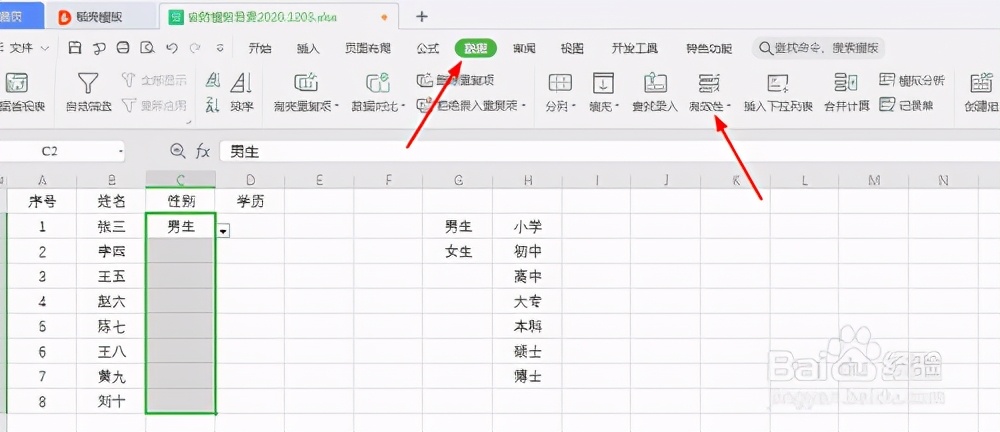The image size is (1000, 432).
Task: Expand the Text to Columns dropdown arrow
Action: (x=574, y=107)
